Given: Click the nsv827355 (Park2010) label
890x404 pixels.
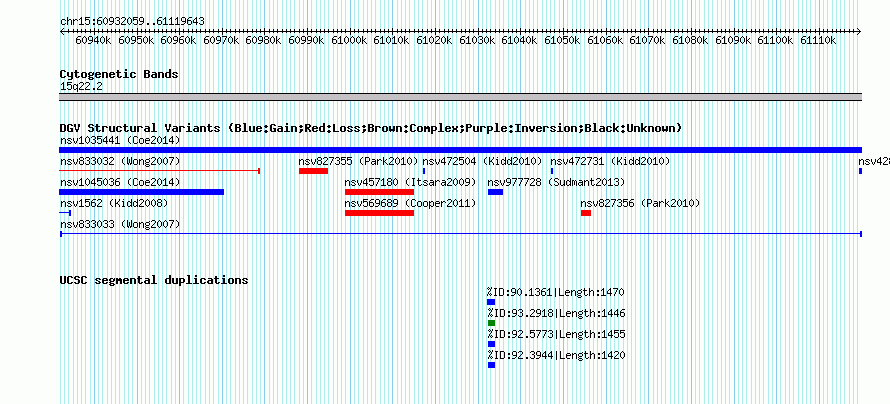Looking at the screenshot, I should (x=358, y=162).
